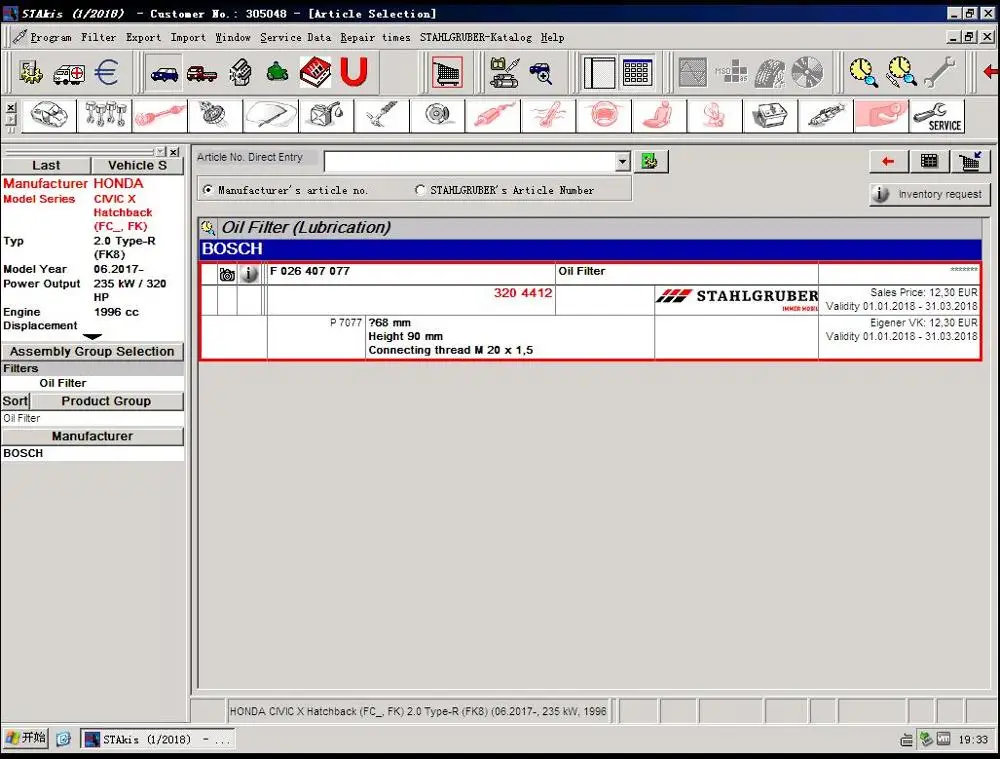Select the green motorcycle vehicle type
Screen dimensions: 1000x759
pyautogui.click(x=277, y=73)
